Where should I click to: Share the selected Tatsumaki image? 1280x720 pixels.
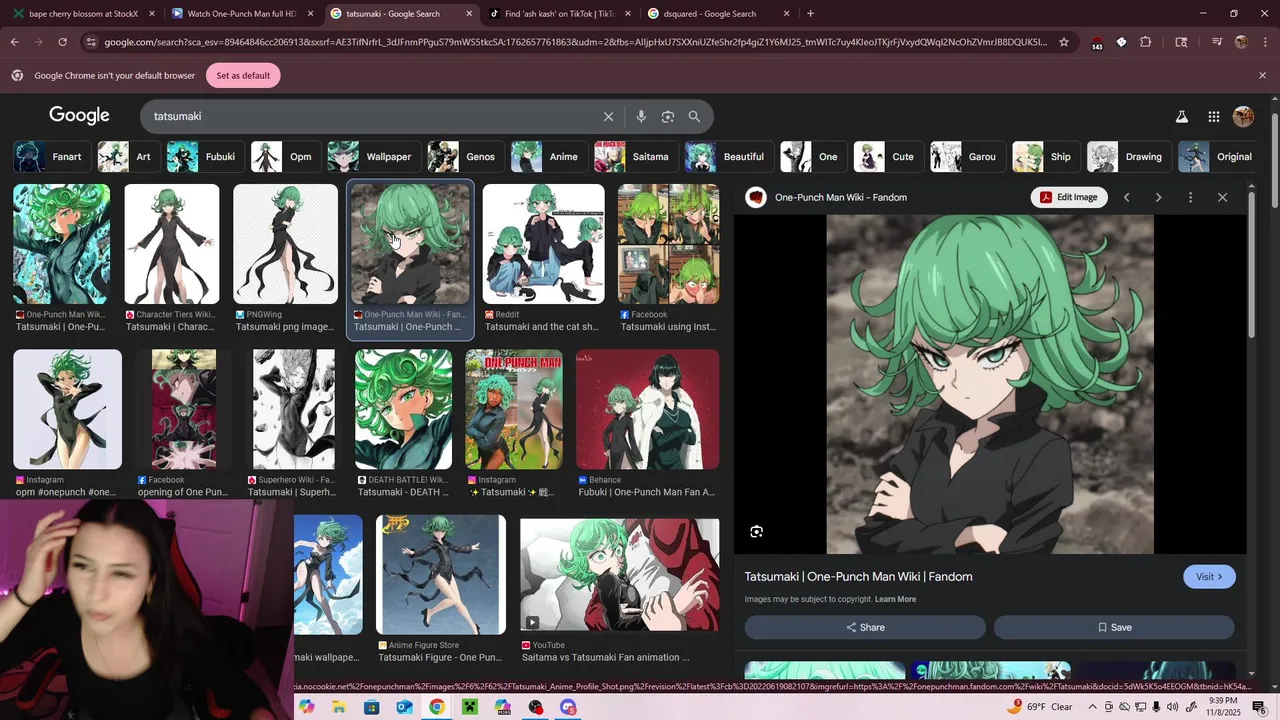(865, 627)
